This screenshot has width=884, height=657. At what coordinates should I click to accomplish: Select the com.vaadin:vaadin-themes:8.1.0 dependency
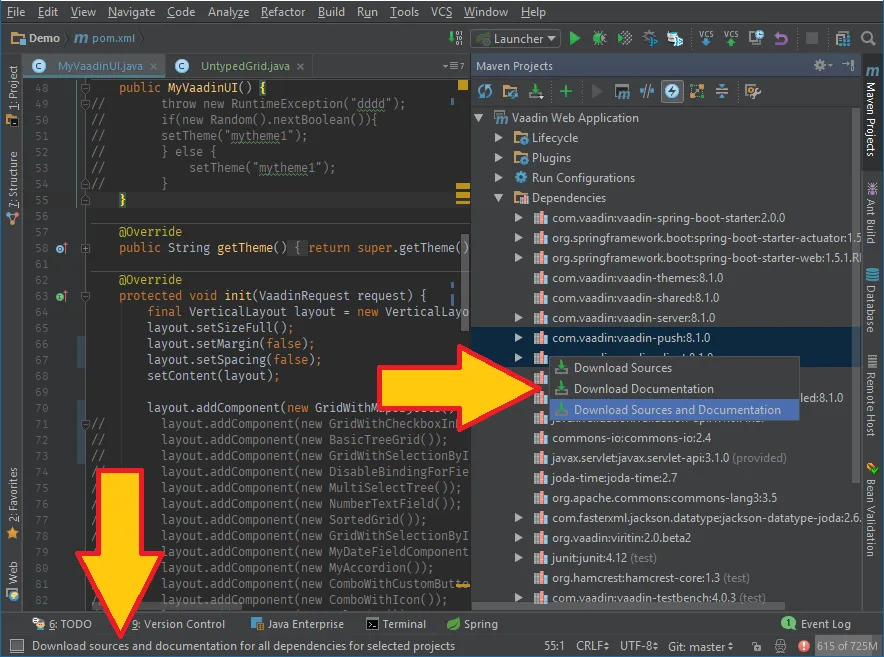[636, 278]
